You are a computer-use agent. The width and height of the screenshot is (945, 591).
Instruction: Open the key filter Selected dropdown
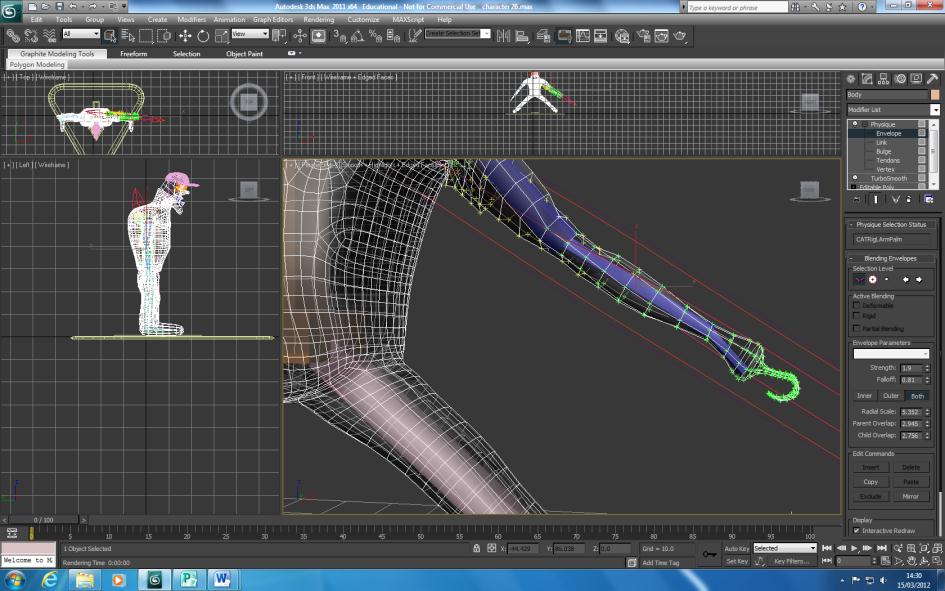(785, 548)
